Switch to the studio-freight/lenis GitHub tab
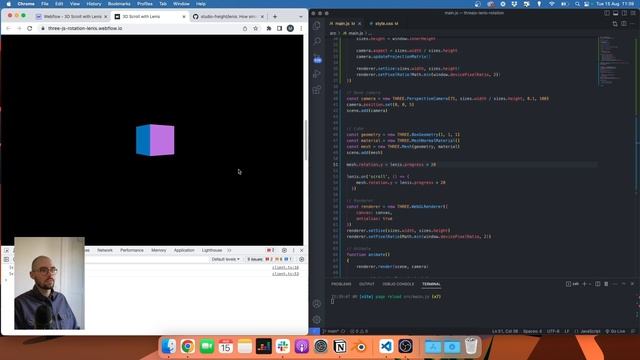 (x=227, y=17)
